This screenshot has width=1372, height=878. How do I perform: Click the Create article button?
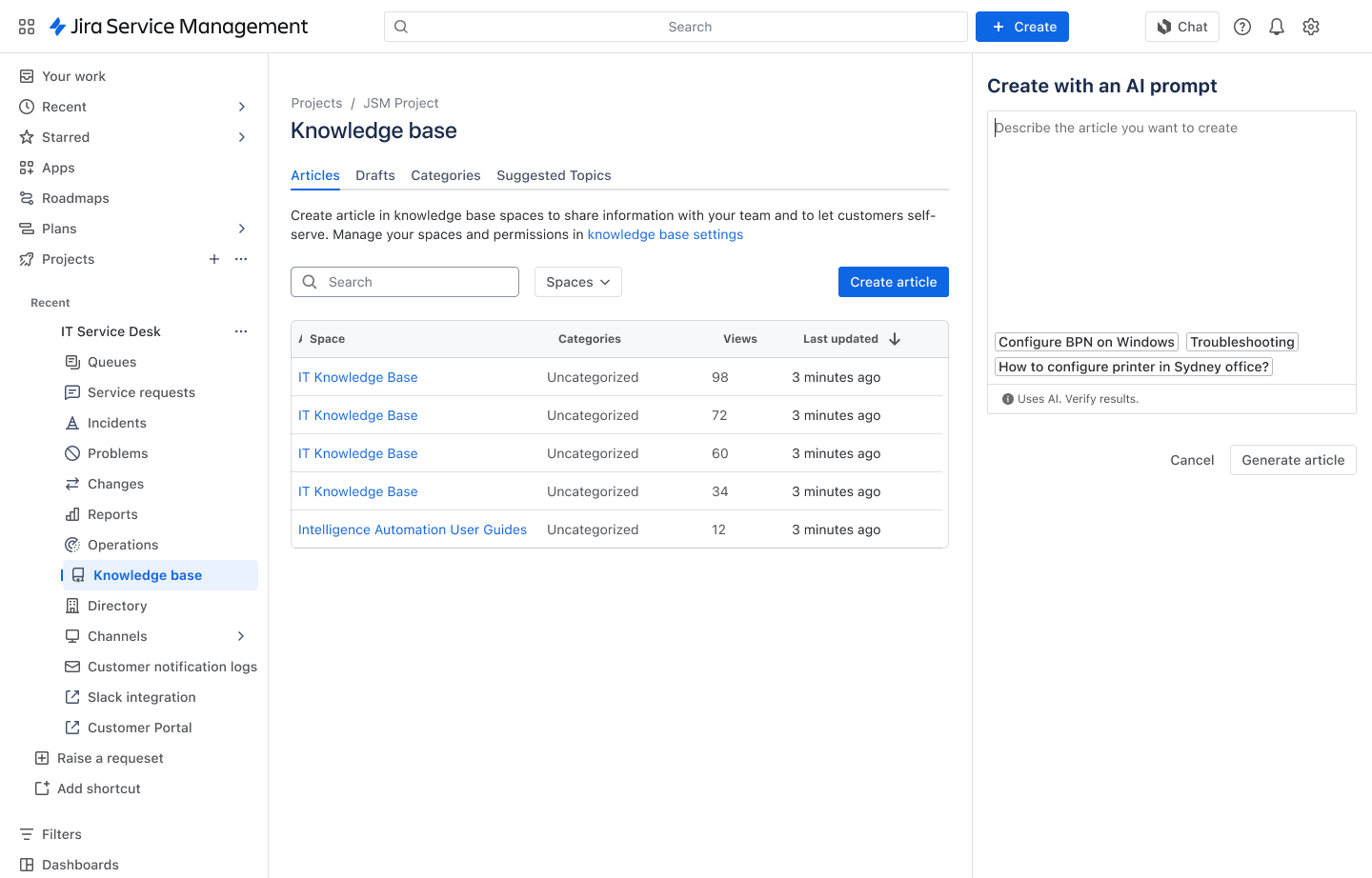(894, 282)
